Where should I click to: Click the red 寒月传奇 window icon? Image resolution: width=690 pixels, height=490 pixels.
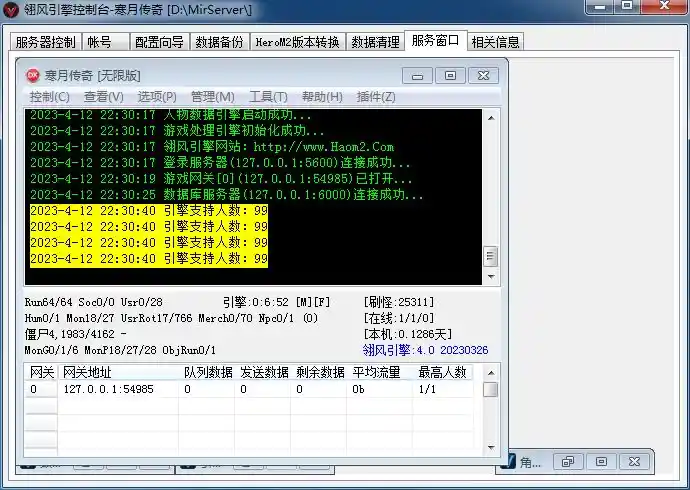33,76
